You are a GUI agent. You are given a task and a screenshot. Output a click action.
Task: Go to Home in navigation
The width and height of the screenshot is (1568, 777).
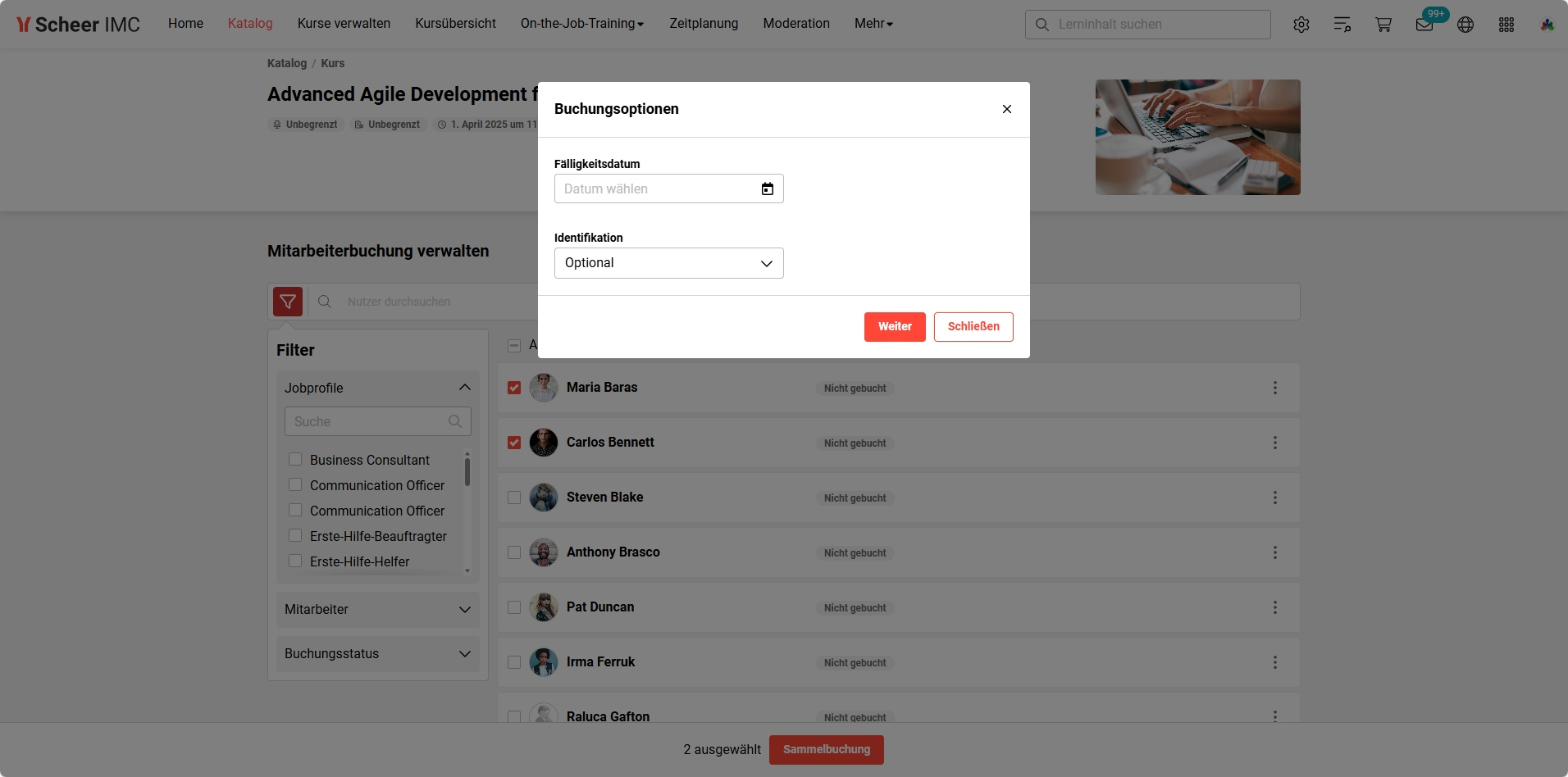point(185,24)
